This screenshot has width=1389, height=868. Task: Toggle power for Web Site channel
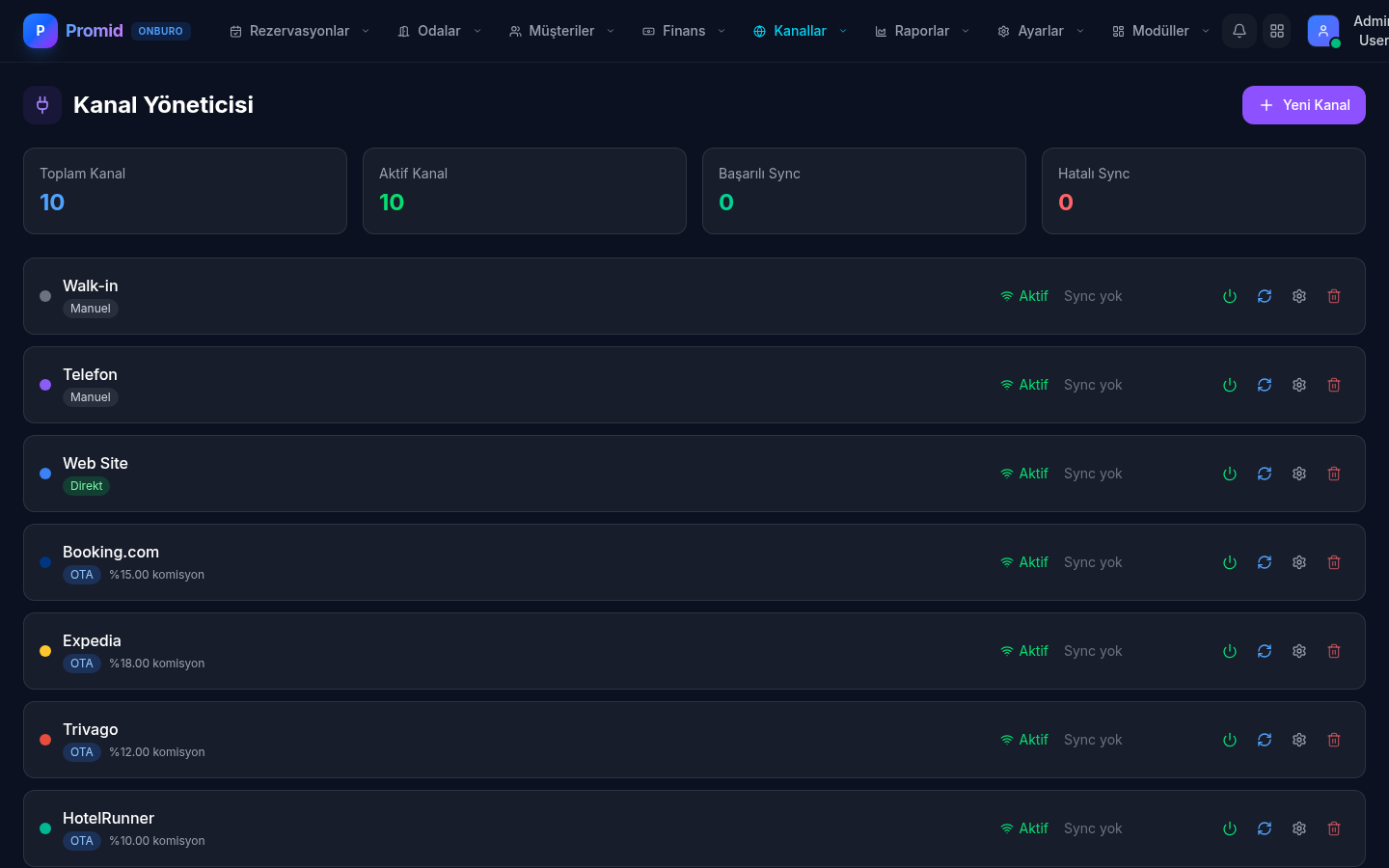click(x=1230, y=474)
